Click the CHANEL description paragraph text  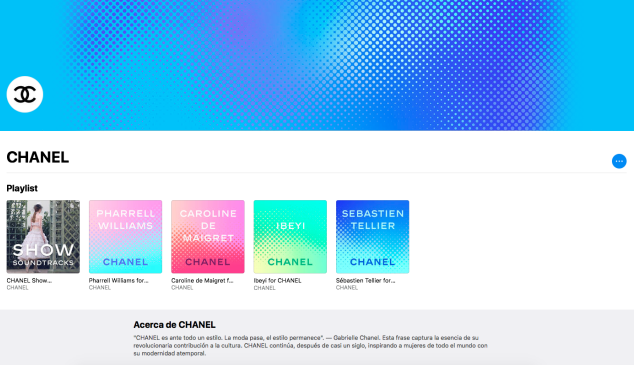[x=311, y=346]
